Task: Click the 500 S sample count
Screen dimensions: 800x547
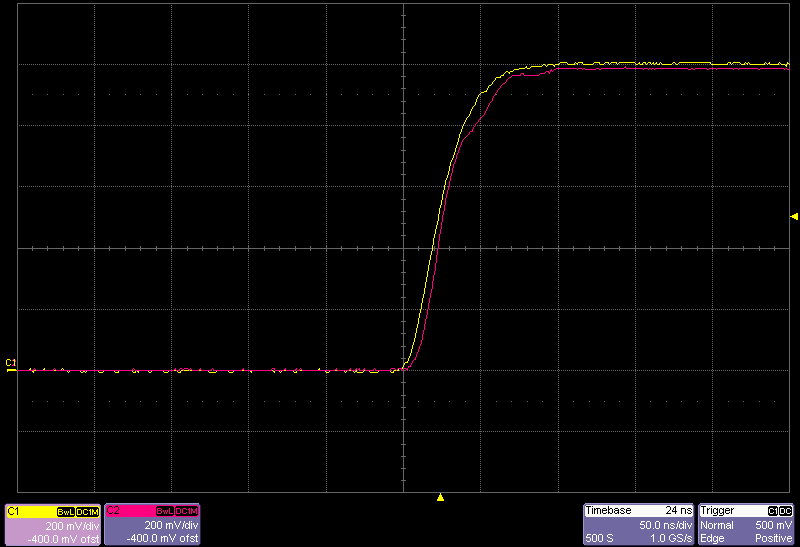Action: (x=599, y=538)
